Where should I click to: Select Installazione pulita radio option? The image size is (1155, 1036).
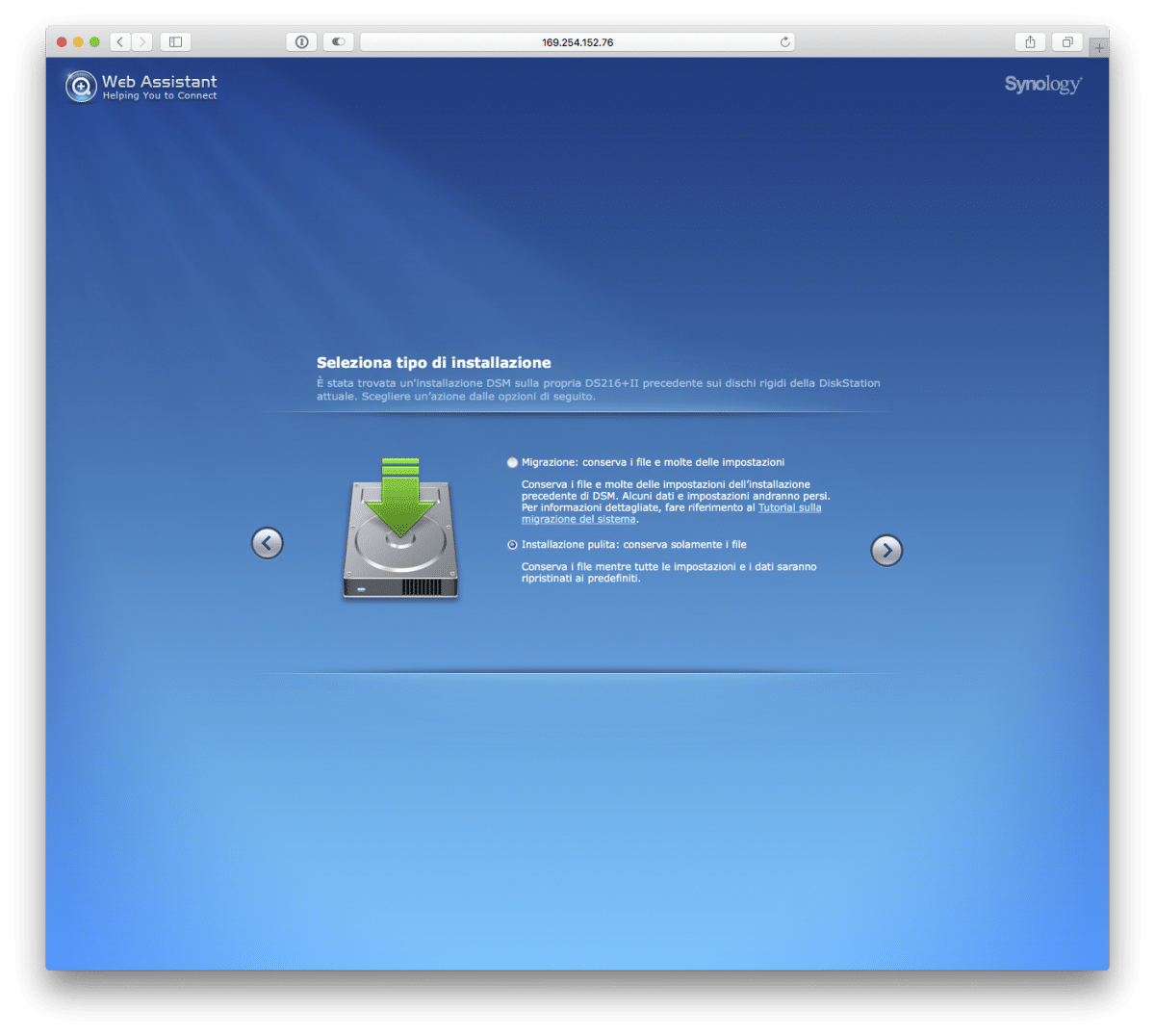pos(512,545)
